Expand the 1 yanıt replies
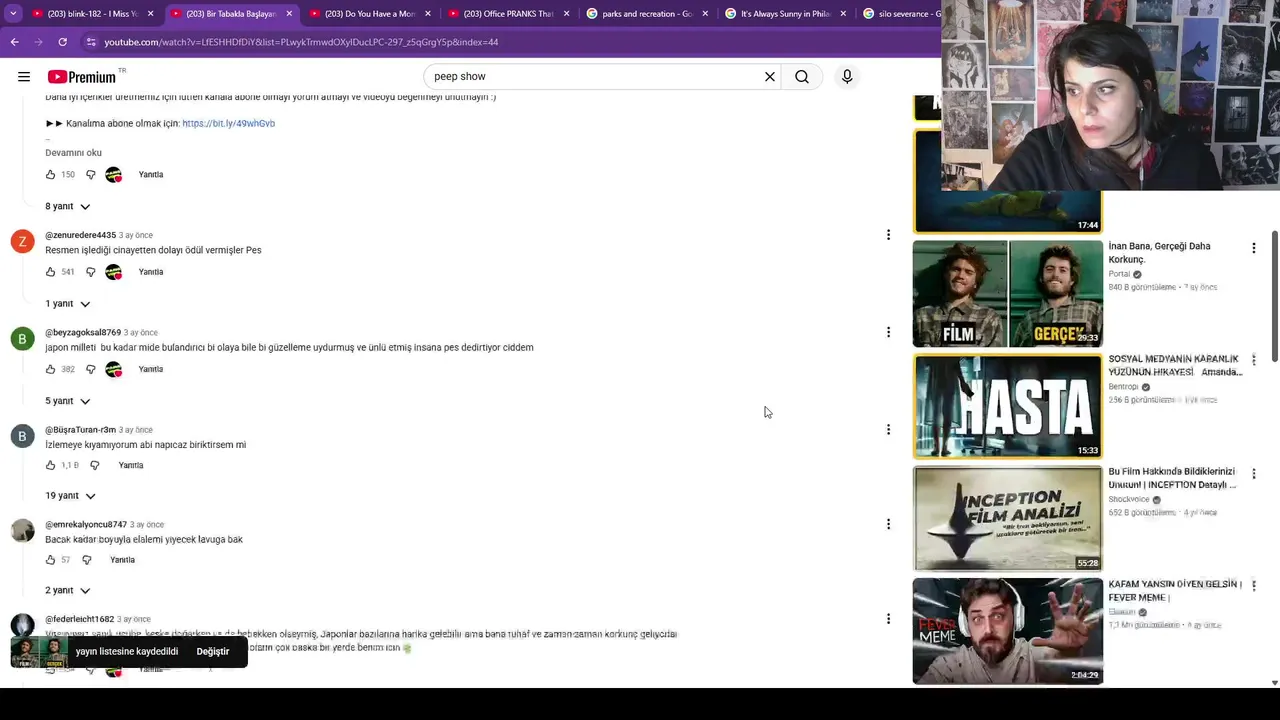The width and height of the screenshot is (1280, 720). pyautogui.click(x=68, y=303)
